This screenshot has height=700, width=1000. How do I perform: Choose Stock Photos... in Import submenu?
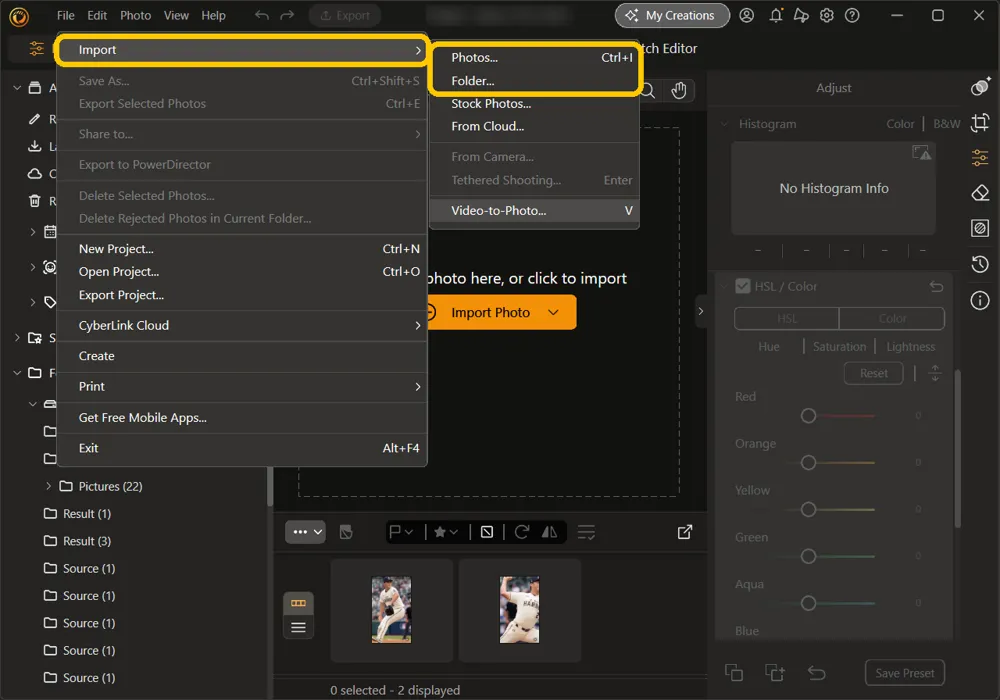click(x=535, y=103)
